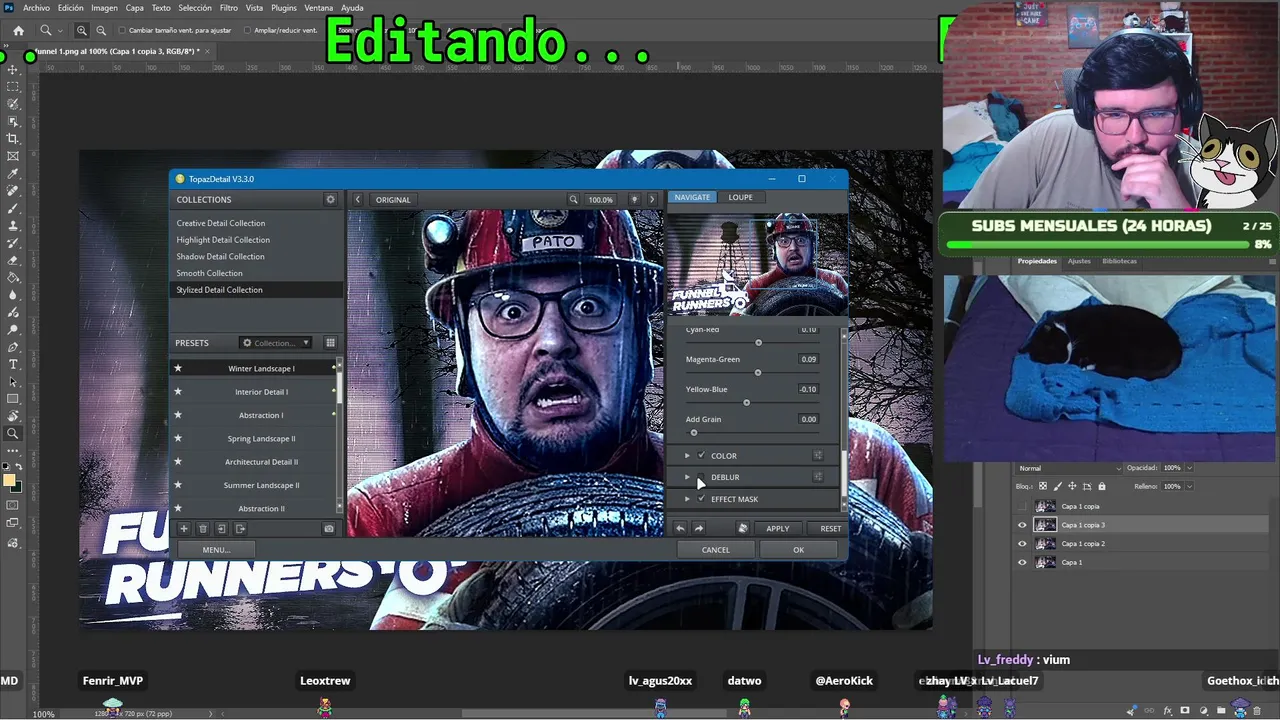Click the zoom out magnifier in options bar
The width and height of the screenshot is (1280, 720).
click(101, 31)
